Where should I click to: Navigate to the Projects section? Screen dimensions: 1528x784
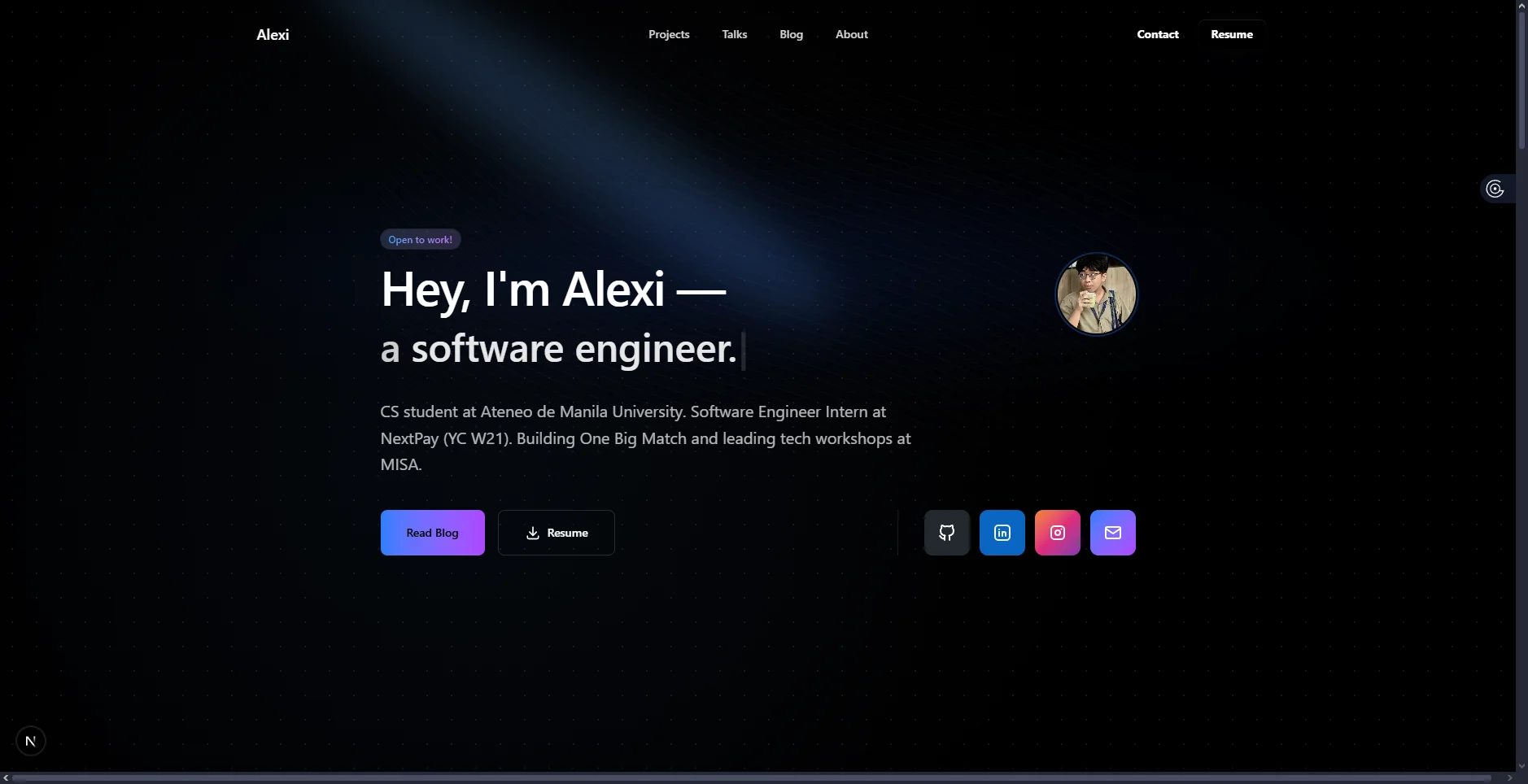[x=668, y=34]
